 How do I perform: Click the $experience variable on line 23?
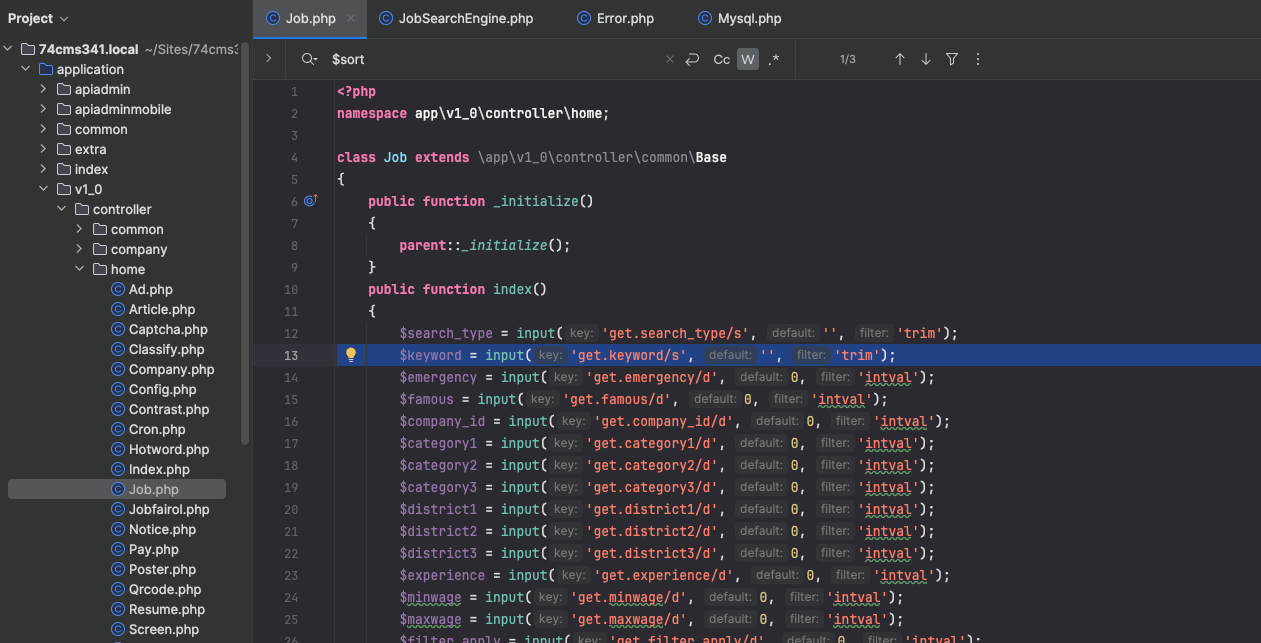pyautogui.click(x=442, y=575)
